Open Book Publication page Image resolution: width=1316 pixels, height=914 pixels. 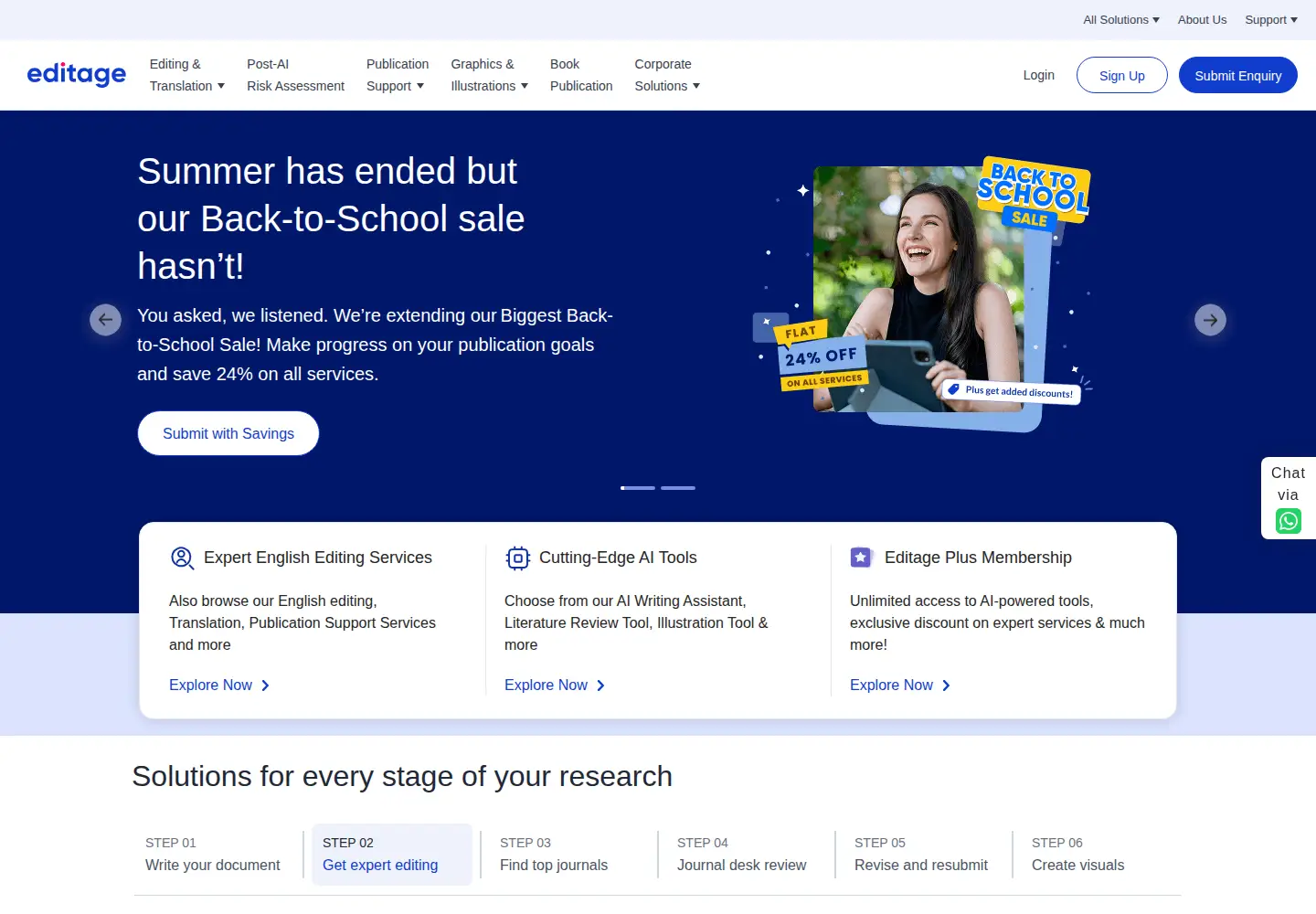[x=581, y=75]
